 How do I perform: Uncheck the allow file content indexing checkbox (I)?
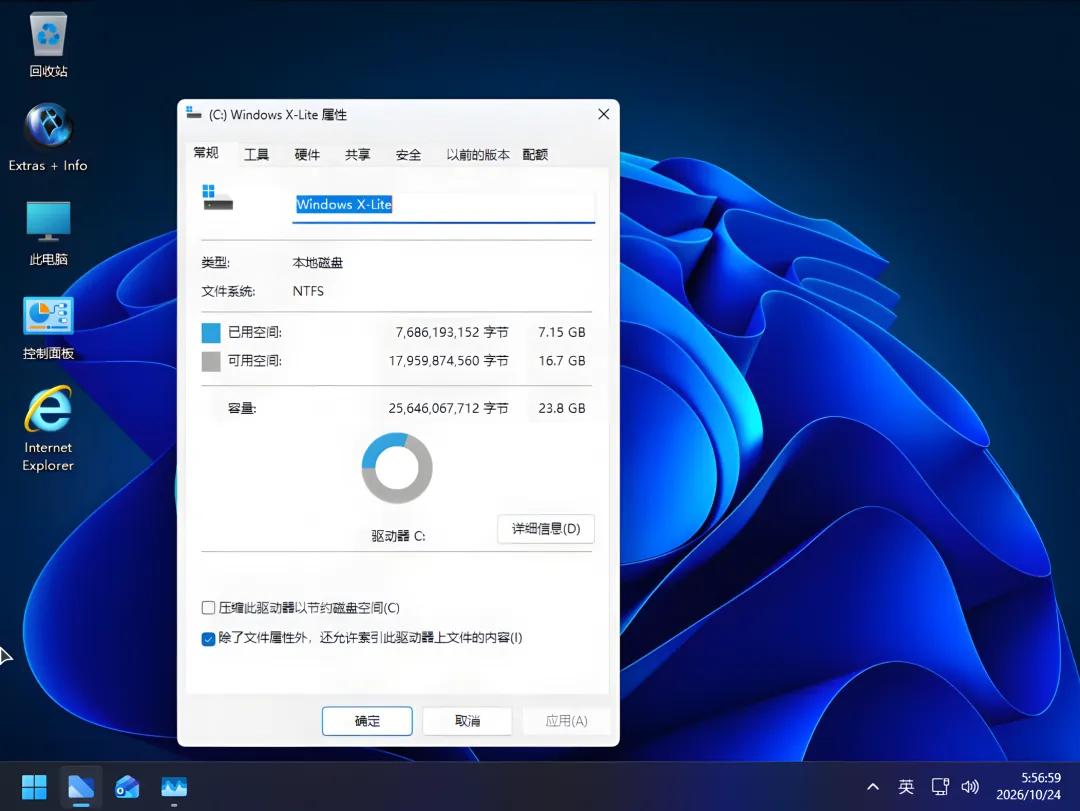pos(208,639)
